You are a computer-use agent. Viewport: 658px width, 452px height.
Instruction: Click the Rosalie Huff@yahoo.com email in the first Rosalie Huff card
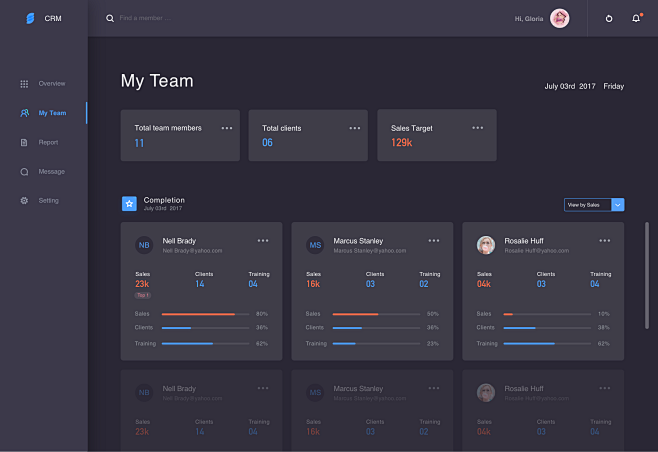pos(537,251)
